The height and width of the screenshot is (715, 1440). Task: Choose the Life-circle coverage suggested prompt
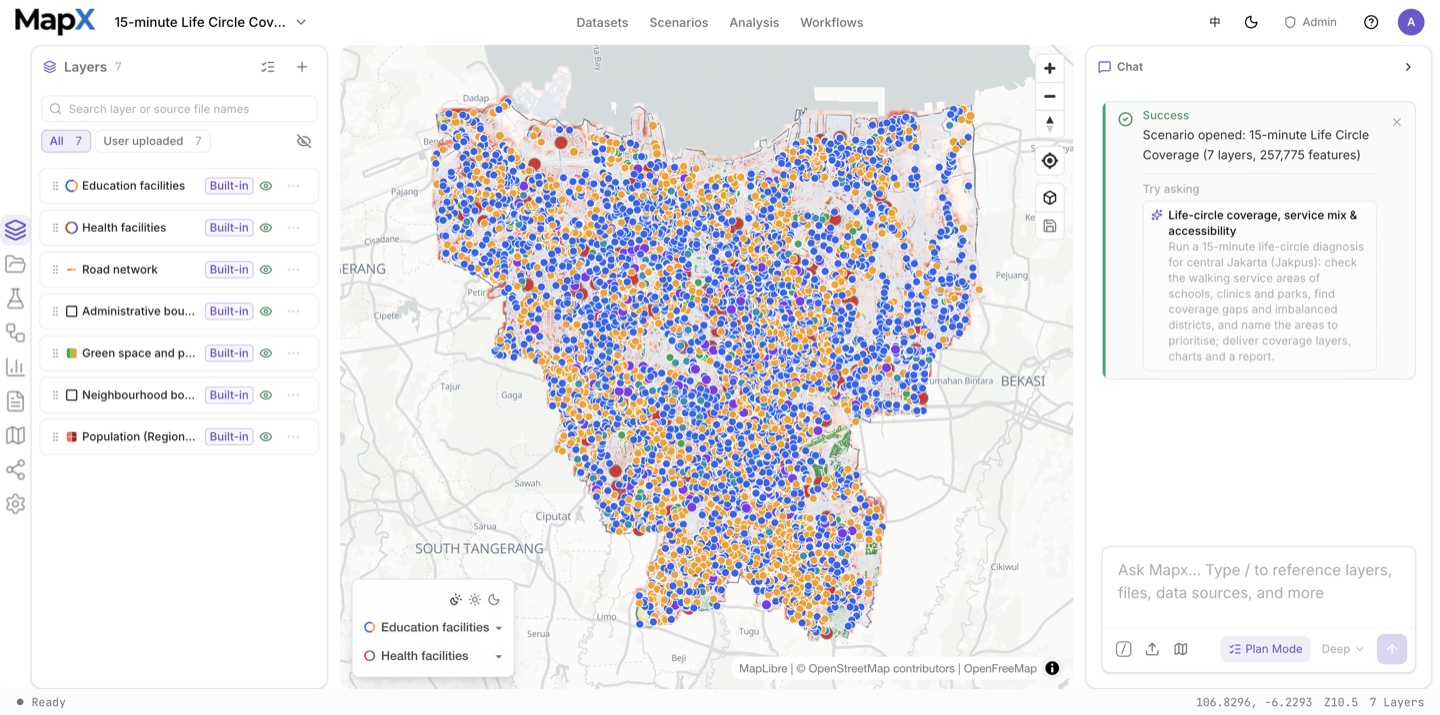(1260, 286)
